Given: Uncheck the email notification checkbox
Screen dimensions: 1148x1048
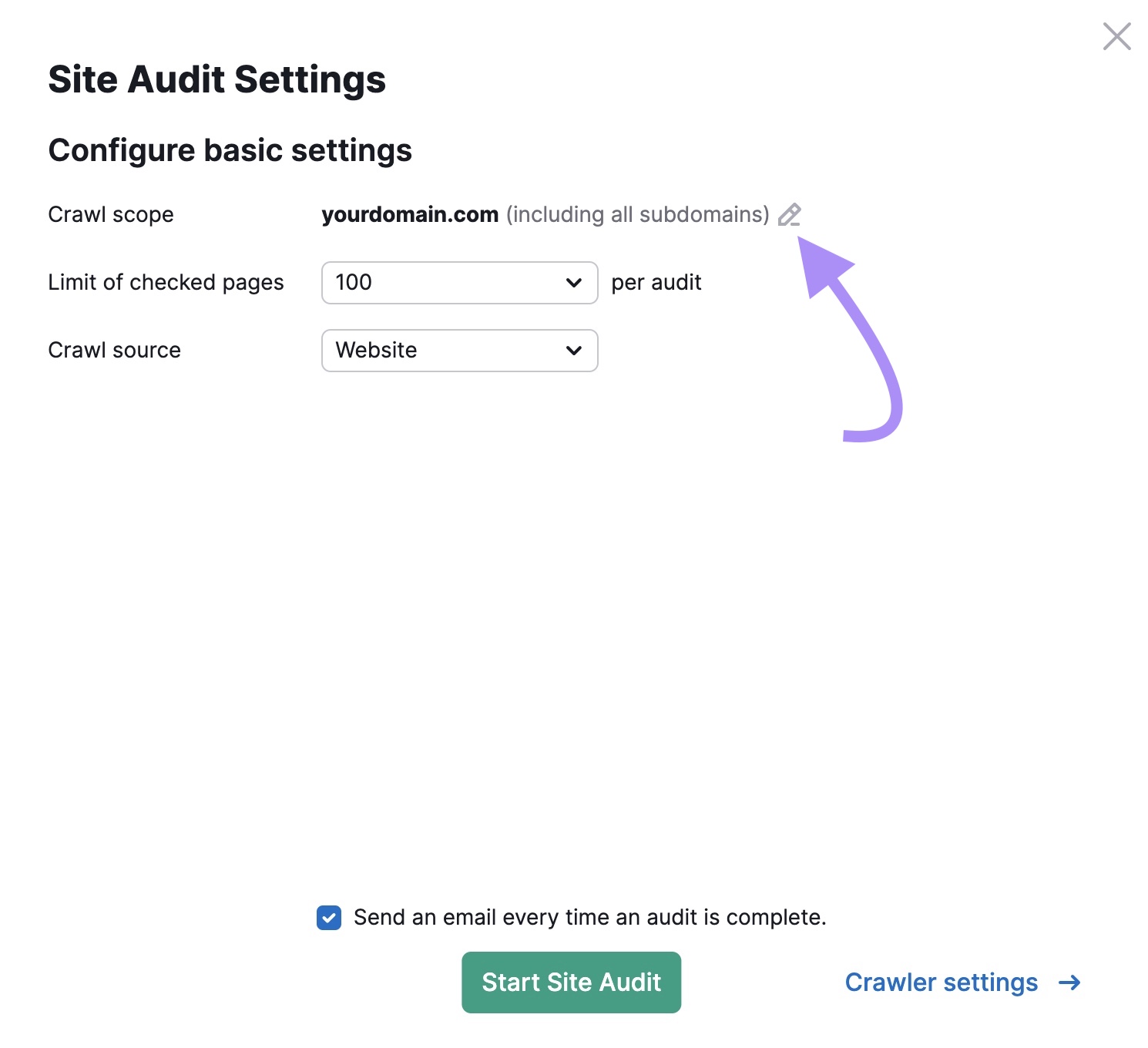Looking at the screenshot, I should (x=329, y=918).
